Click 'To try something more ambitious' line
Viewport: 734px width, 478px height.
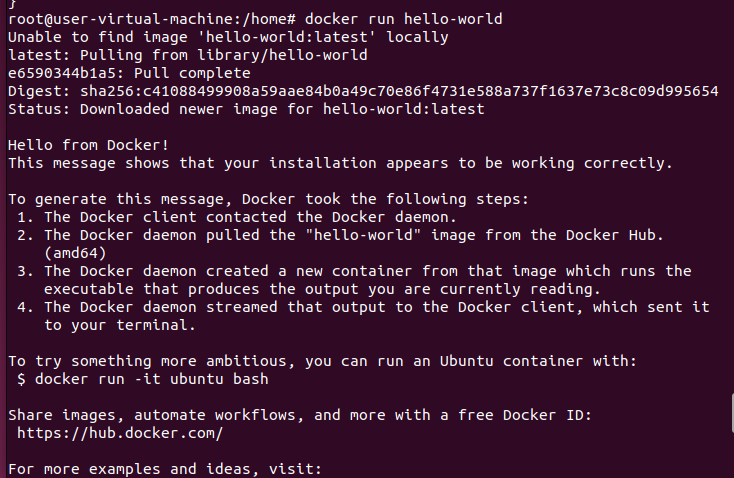tap(323, 361)
